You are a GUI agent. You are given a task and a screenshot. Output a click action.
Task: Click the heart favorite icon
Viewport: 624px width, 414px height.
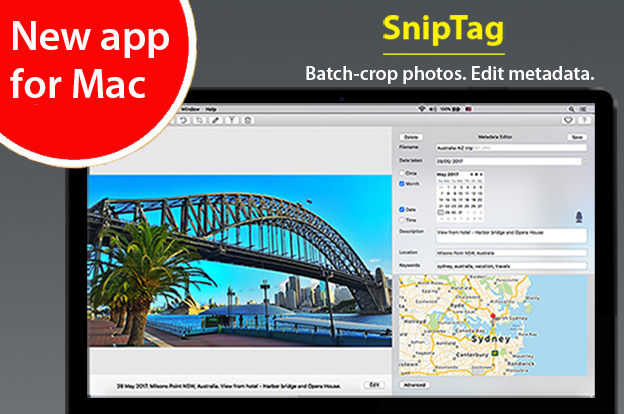pyautogui.click(x=570, y=120)
